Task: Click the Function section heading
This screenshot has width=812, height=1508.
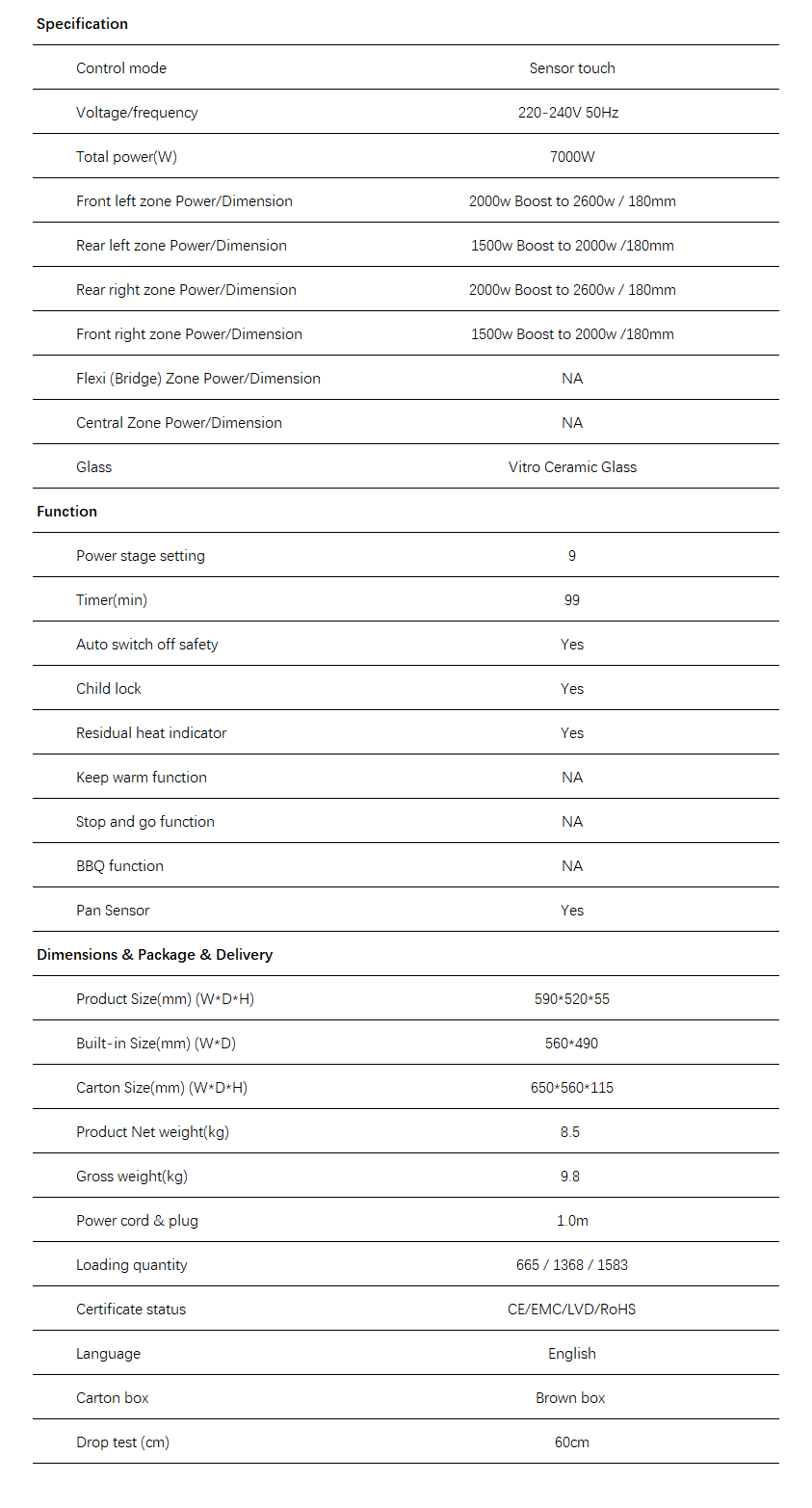Action: pyautogui.click(x=66, y=512)
